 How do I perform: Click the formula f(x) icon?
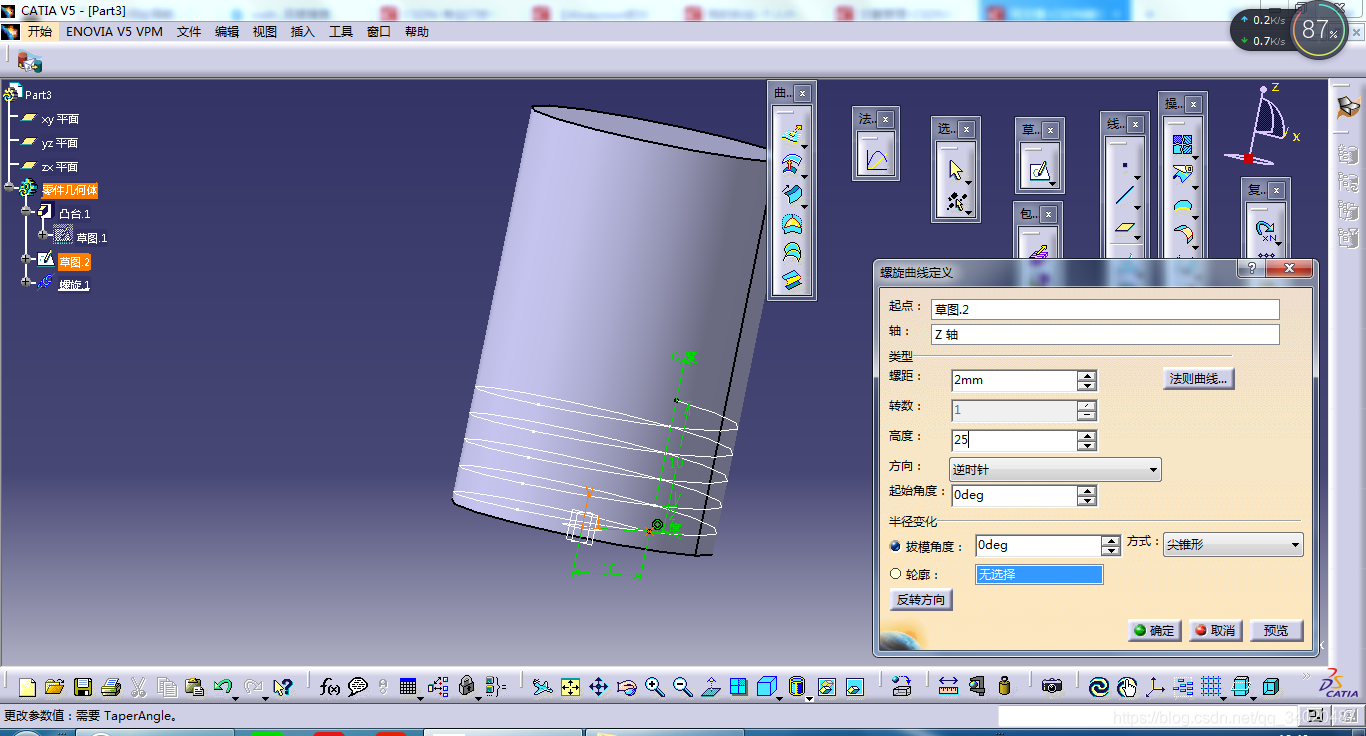(x=329, y=687)
